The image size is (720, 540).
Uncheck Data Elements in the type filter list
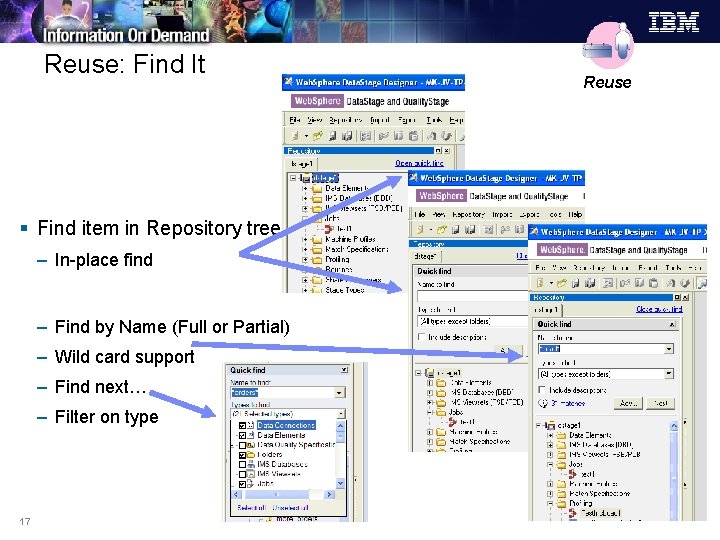242,435
